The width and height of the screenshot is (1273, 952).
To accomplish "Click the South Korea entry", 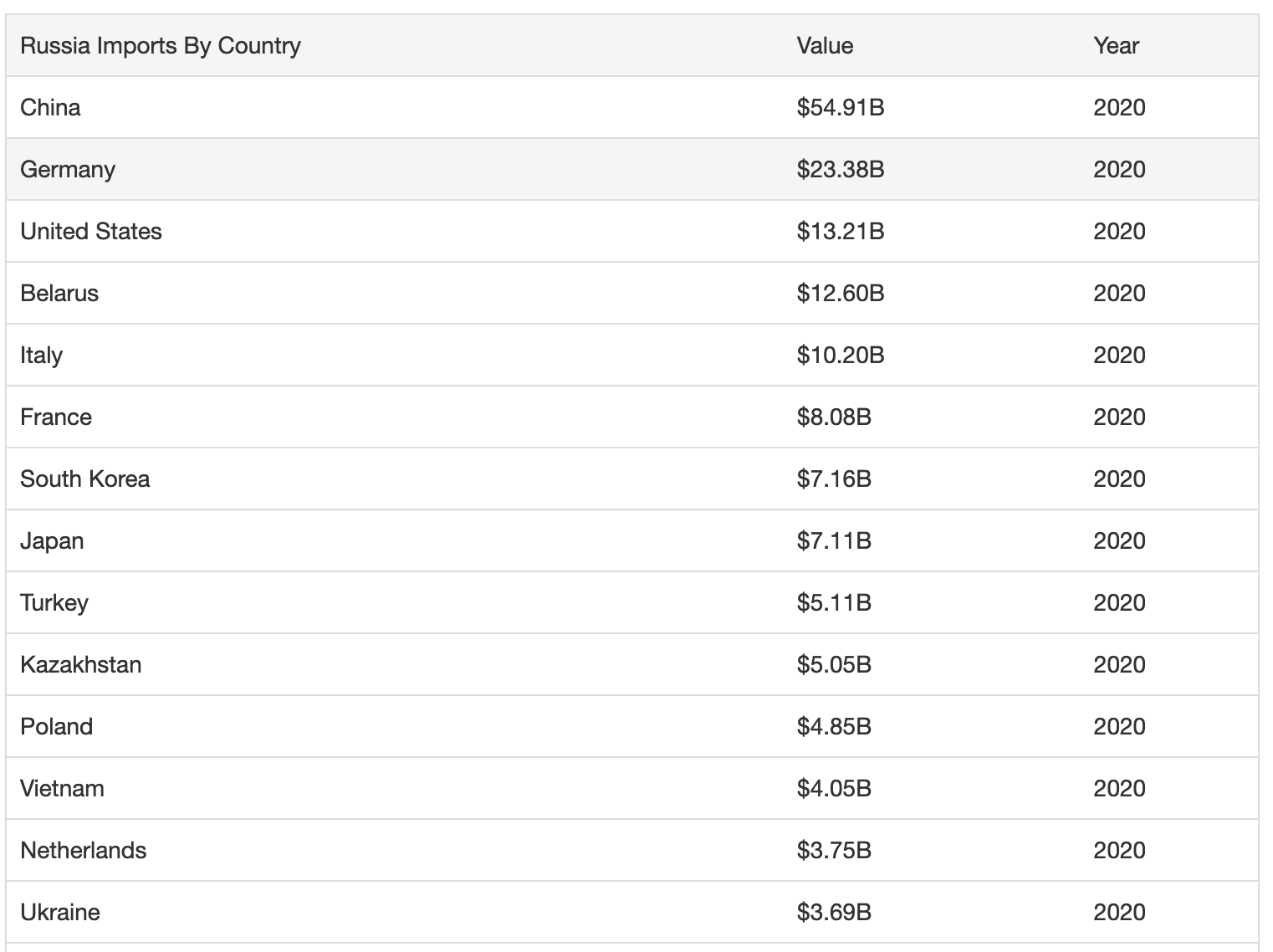I will point(85,479).
